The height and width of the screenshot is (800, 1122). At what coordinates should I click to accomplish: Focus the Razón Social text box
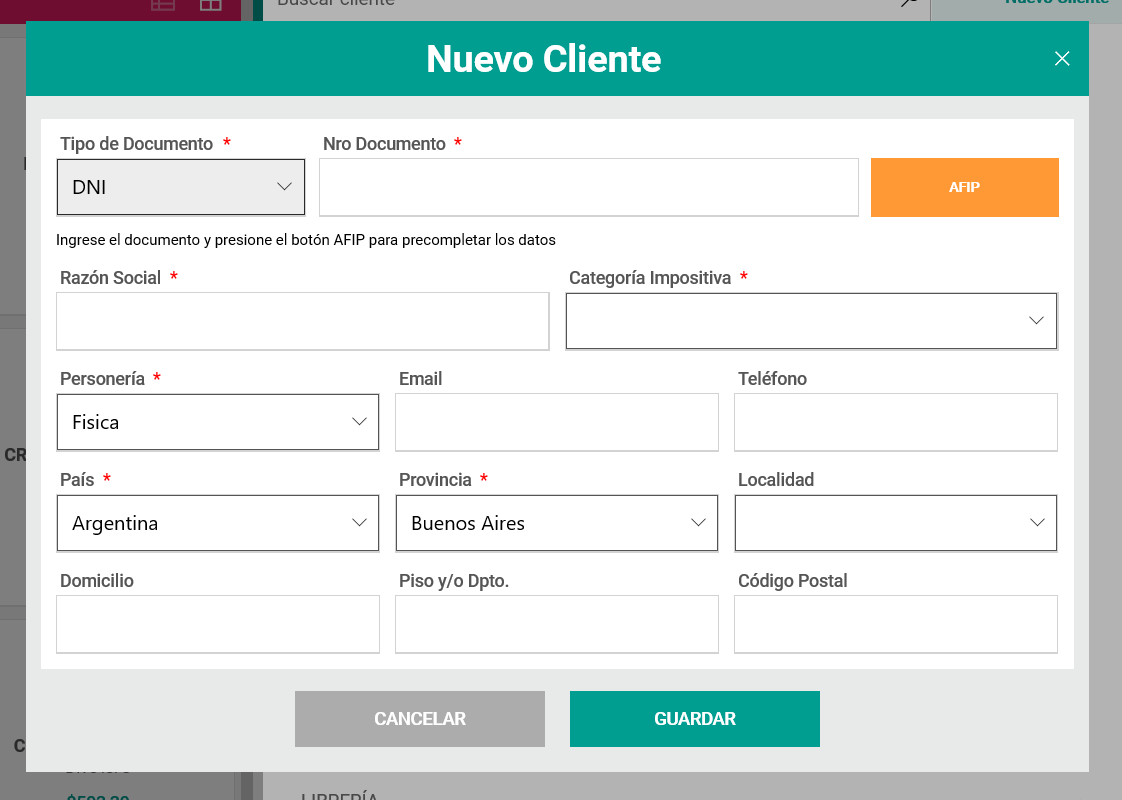point(303,321)
